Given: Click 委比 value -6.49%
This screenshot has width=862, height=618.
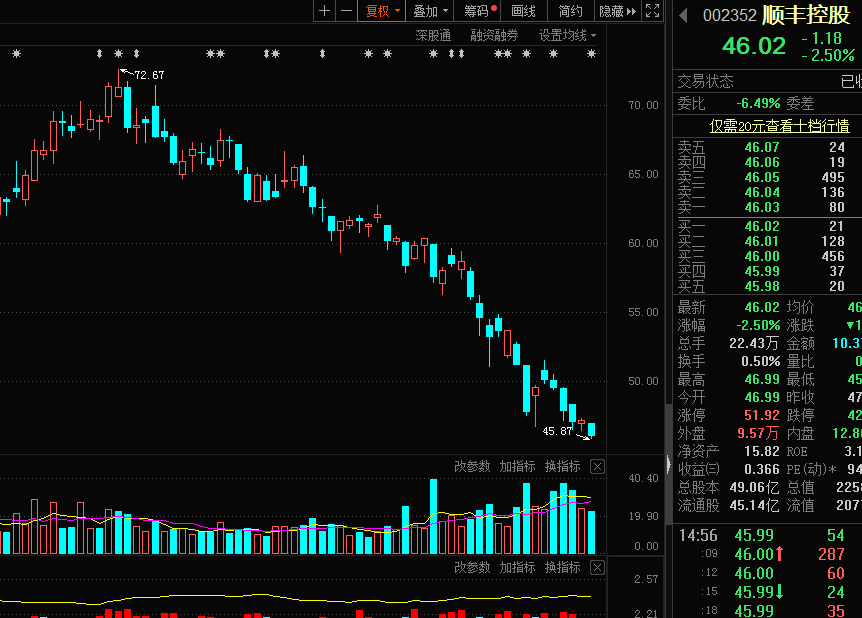Looking at the screenshot, I should pos(758,103).
